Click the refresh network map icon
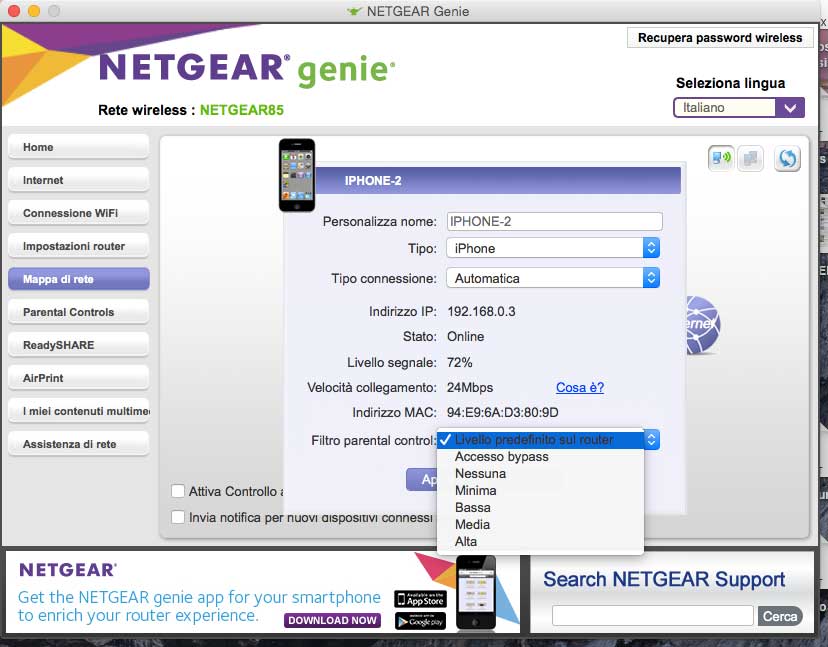This screenshot has width=828, height=647. point(787,158)
